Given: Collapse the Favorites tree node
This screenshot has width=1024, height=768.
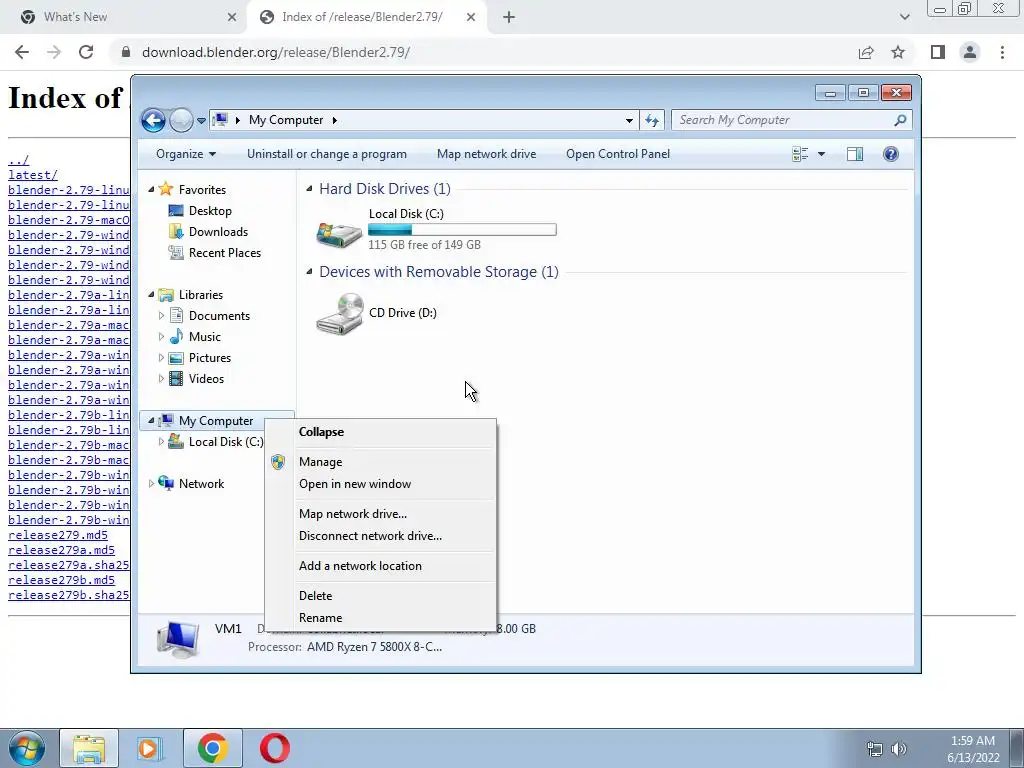Looking at the screenshot, I should point(151,189).
